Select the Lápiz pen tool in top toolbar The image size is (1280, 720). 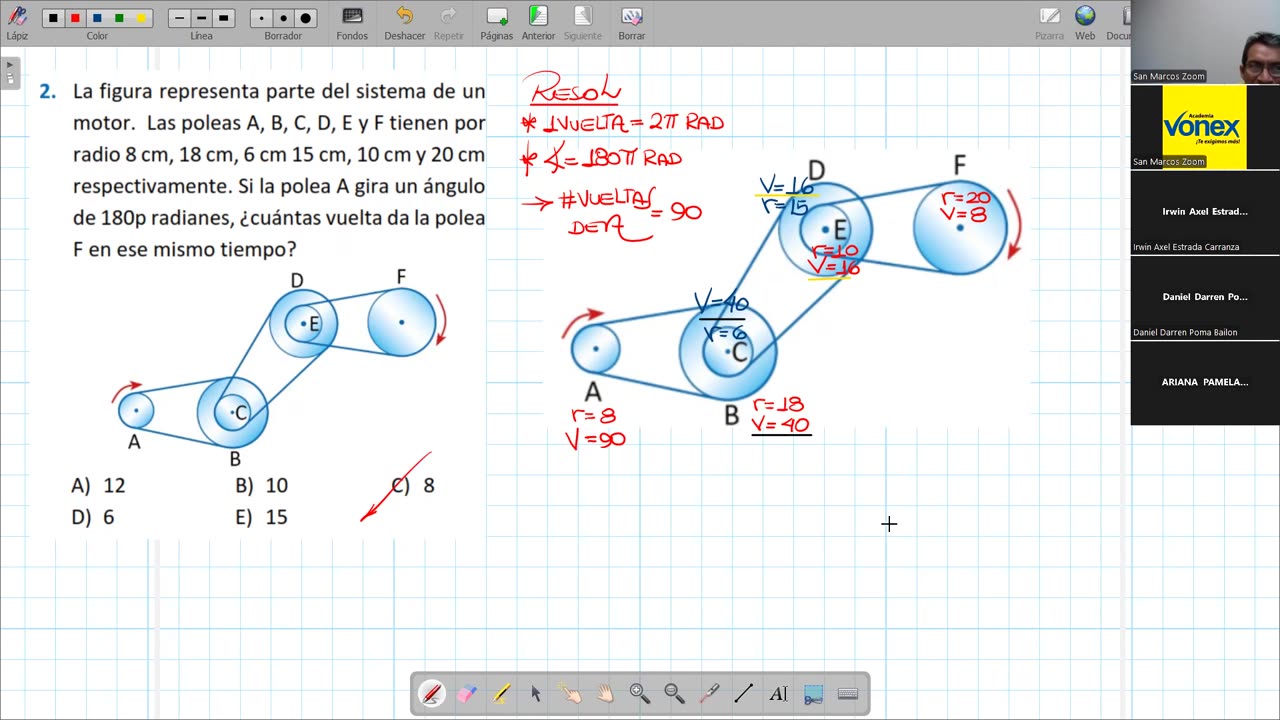(17, 22)
